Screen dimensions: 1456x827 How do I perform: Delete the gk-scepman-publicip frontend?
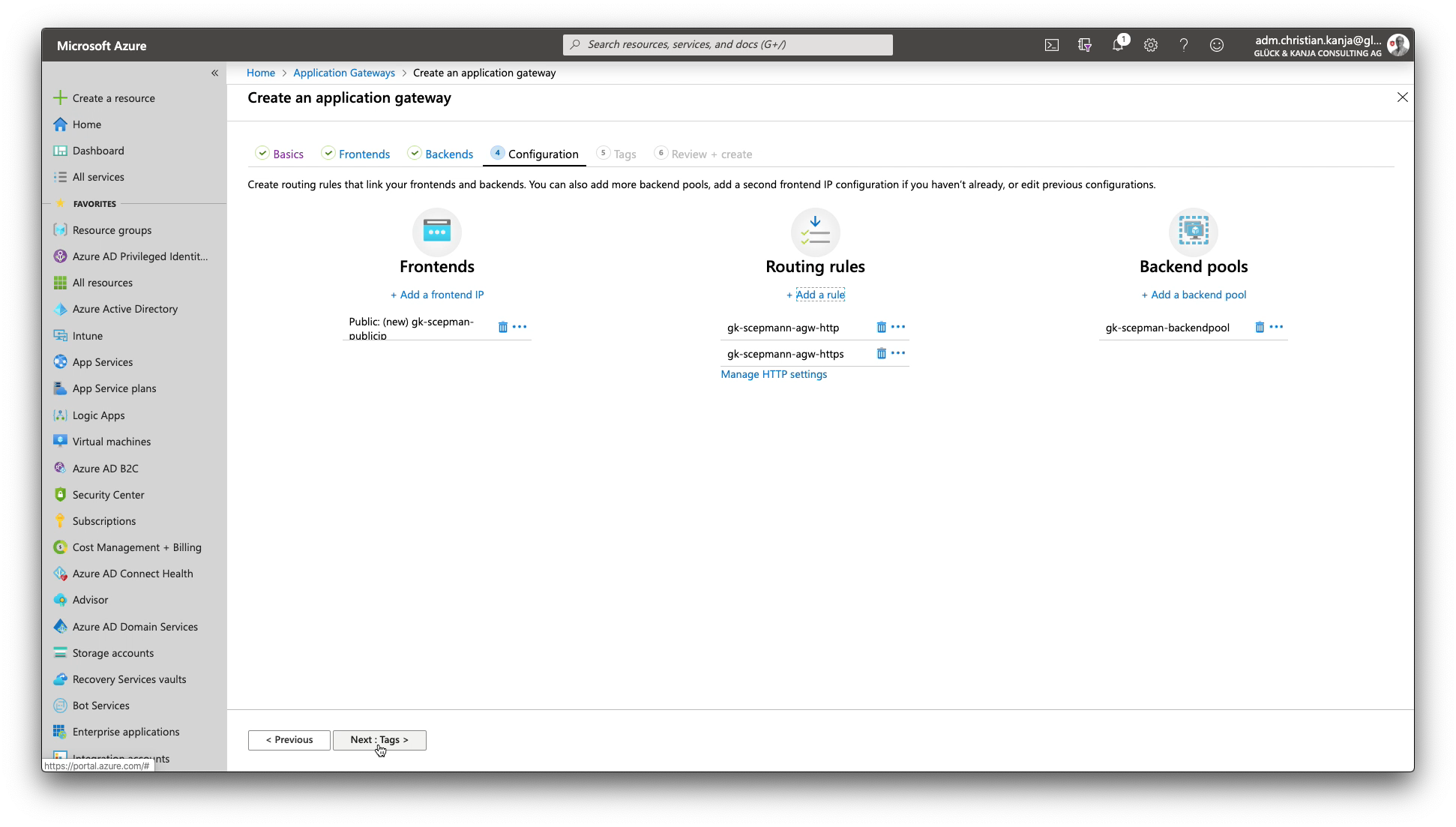tap(503, 327)
